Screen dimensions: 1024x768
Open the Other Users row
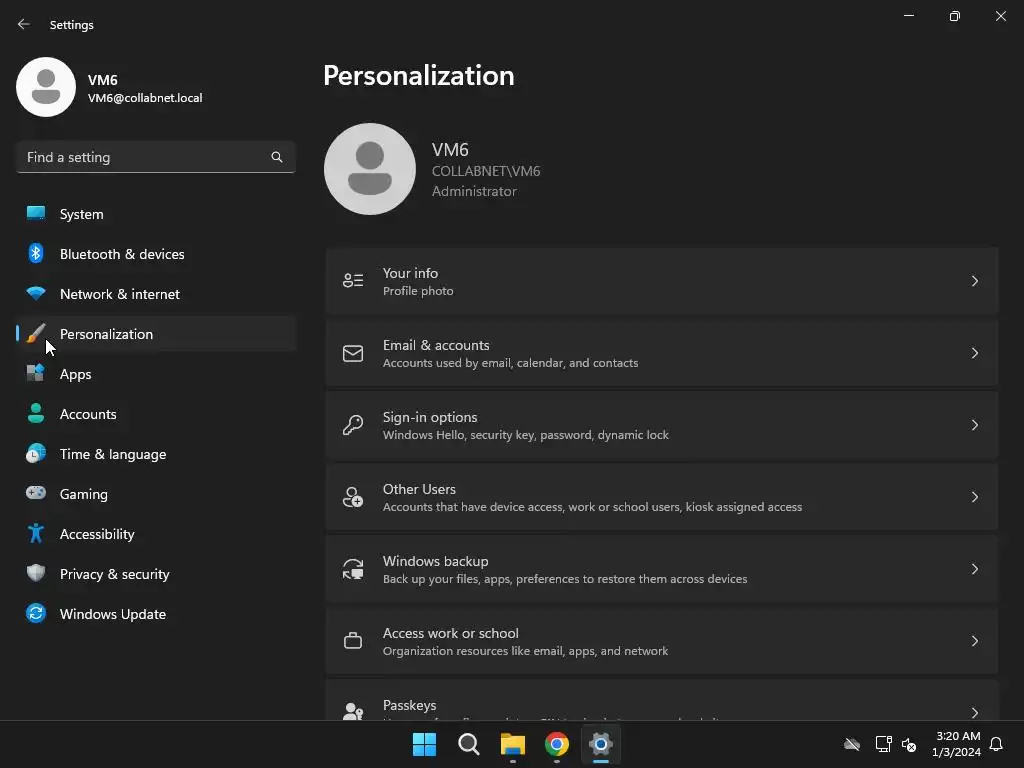coord(662,497)
